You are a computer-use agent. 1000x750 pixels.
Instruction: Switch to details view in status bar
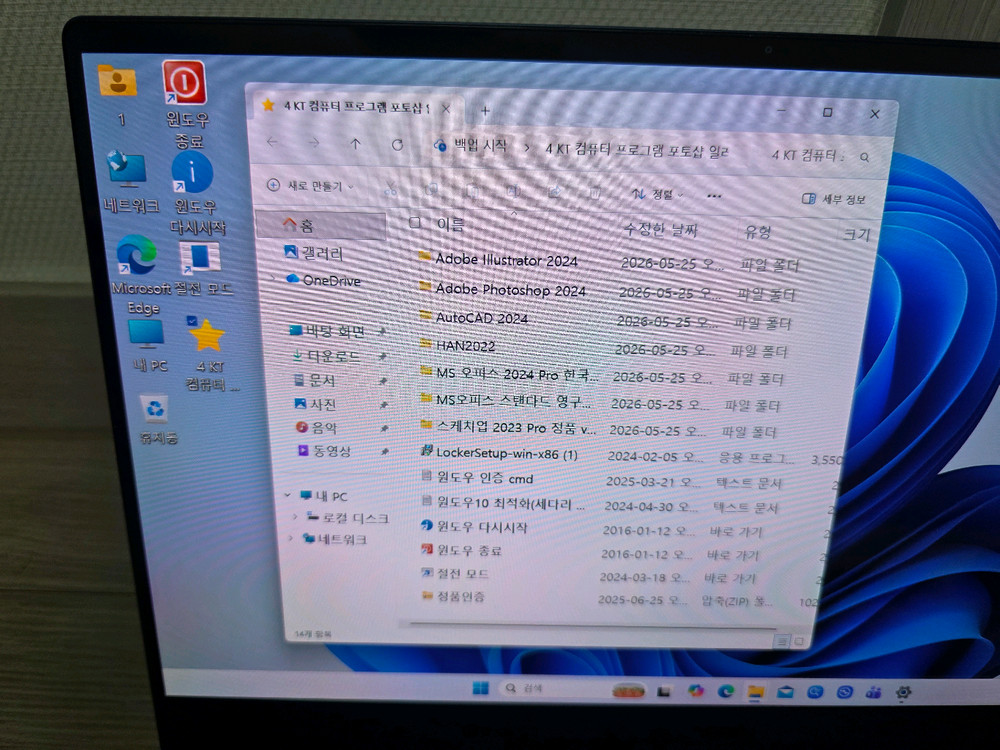782,641
